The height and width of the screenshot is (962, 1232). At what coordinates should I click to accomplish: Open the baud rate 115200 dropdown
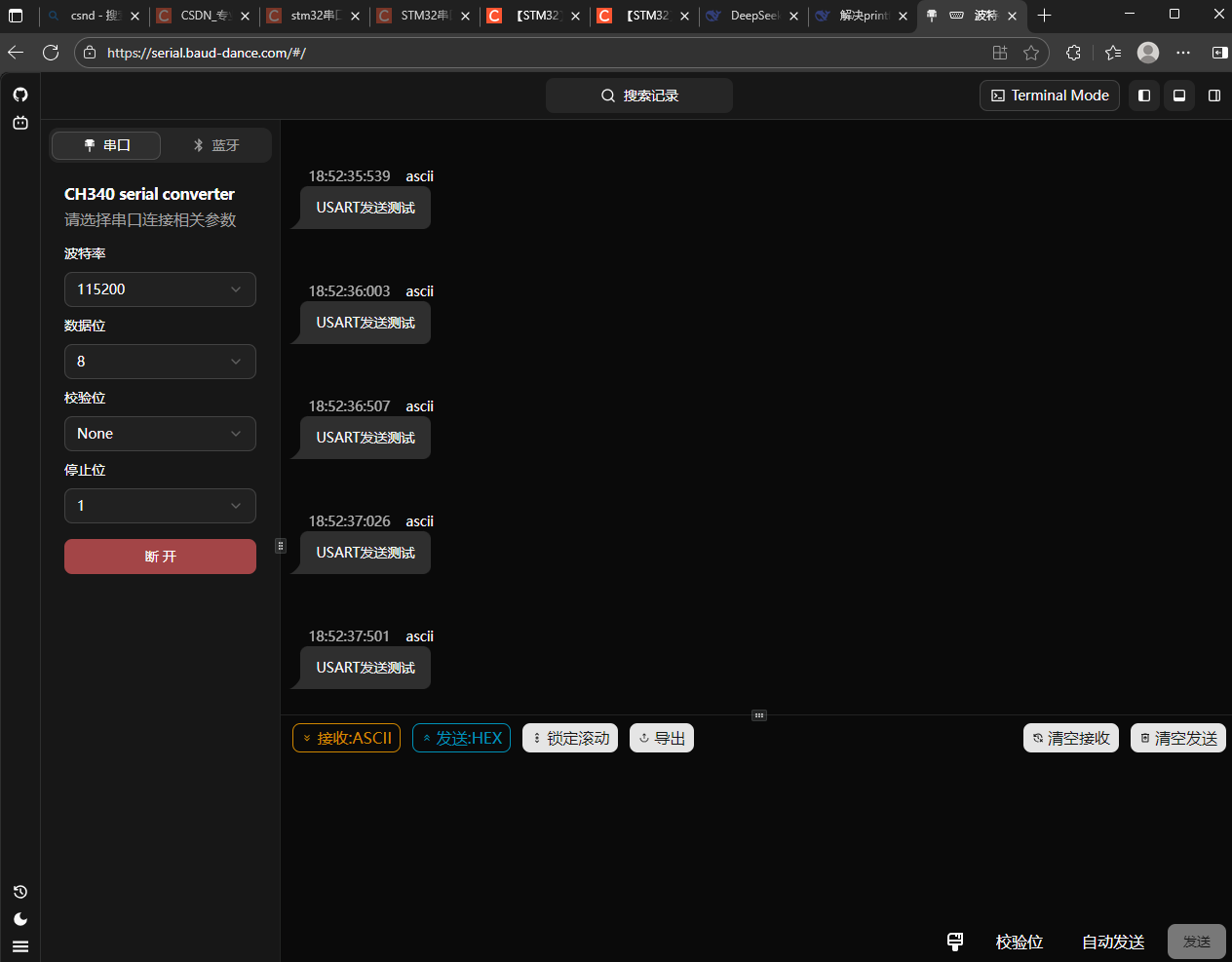point(160,289)
